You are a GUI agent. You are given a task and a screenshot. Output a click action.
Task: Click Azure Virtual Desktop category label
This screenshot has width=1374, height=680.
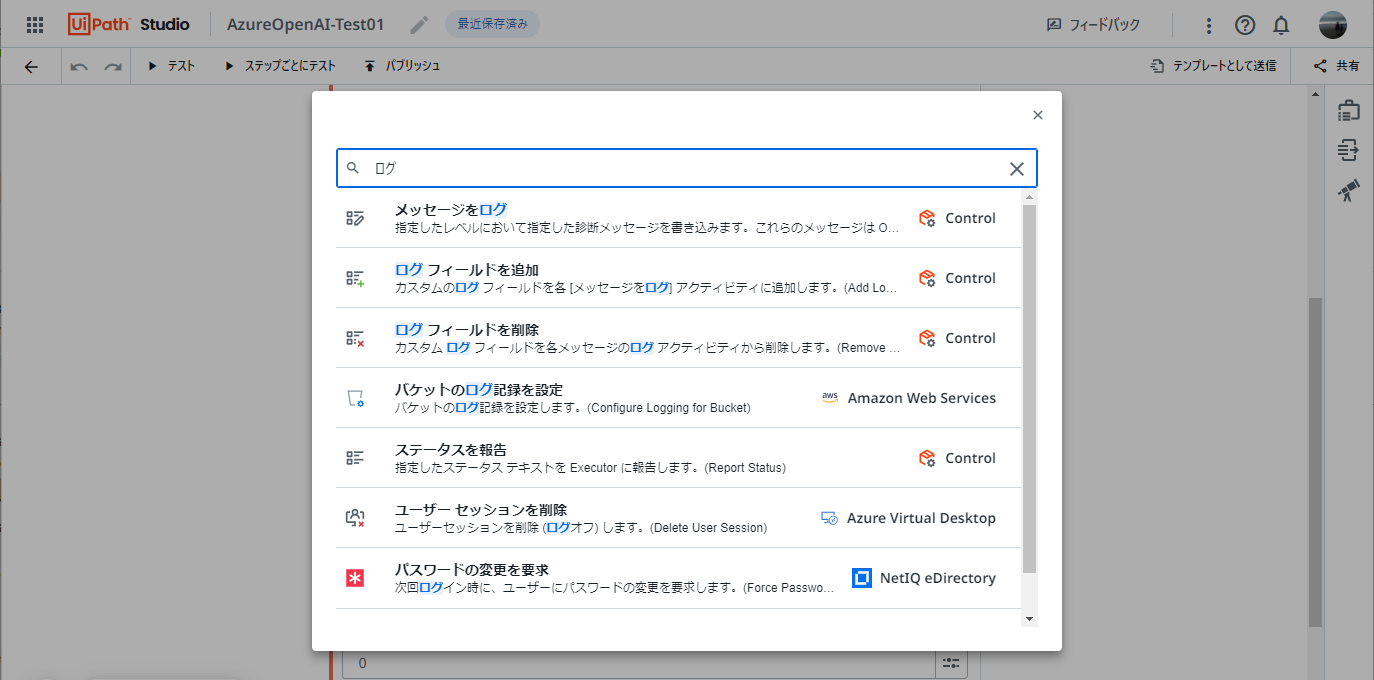(921, 518)
